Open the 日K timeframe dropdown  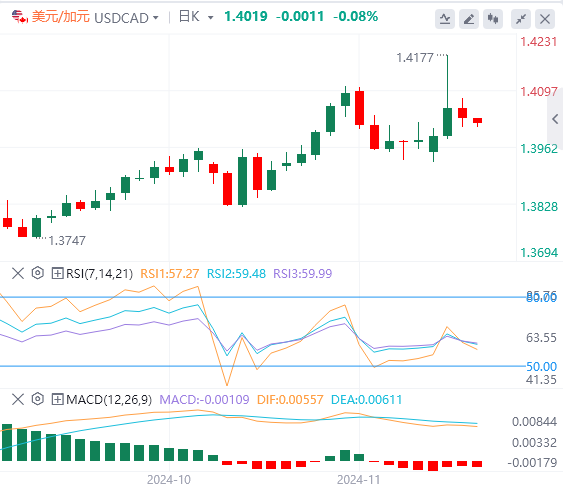coord(210,18)
